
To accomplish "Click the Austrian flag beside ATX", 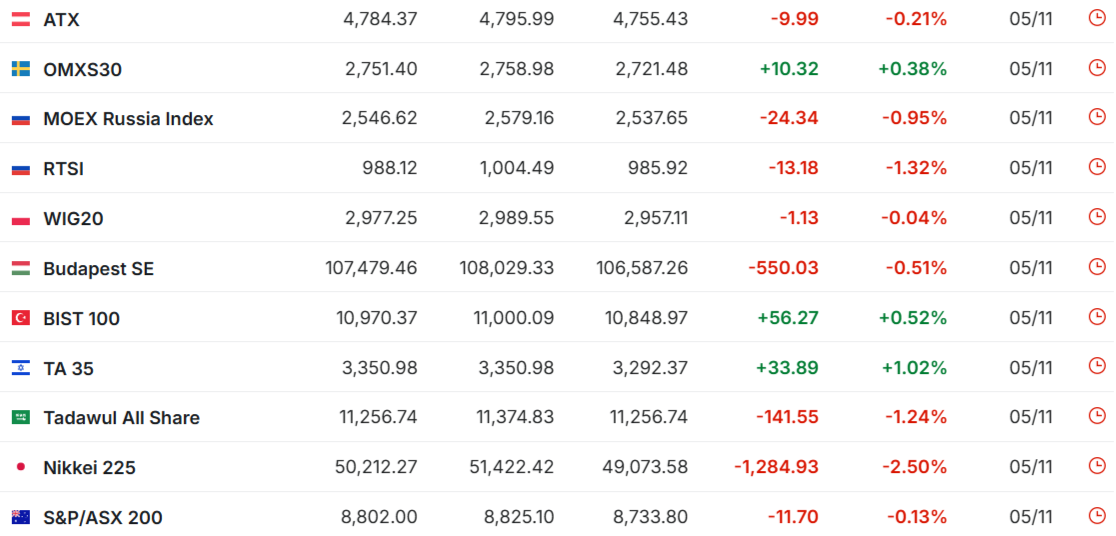I will pos(20,19).
